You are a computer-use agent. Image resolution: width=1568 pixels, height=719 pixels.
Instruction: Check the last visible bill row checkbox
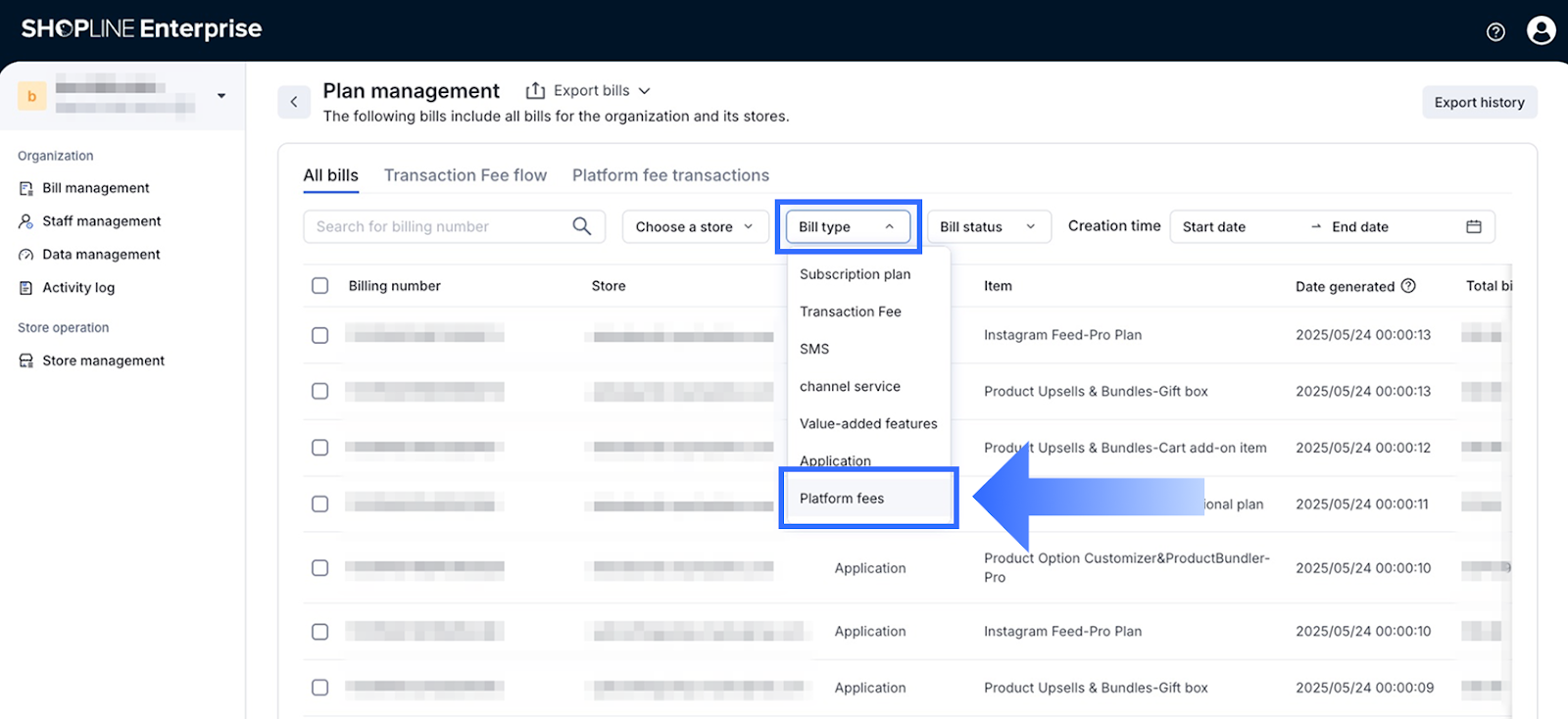pos(319,688)
